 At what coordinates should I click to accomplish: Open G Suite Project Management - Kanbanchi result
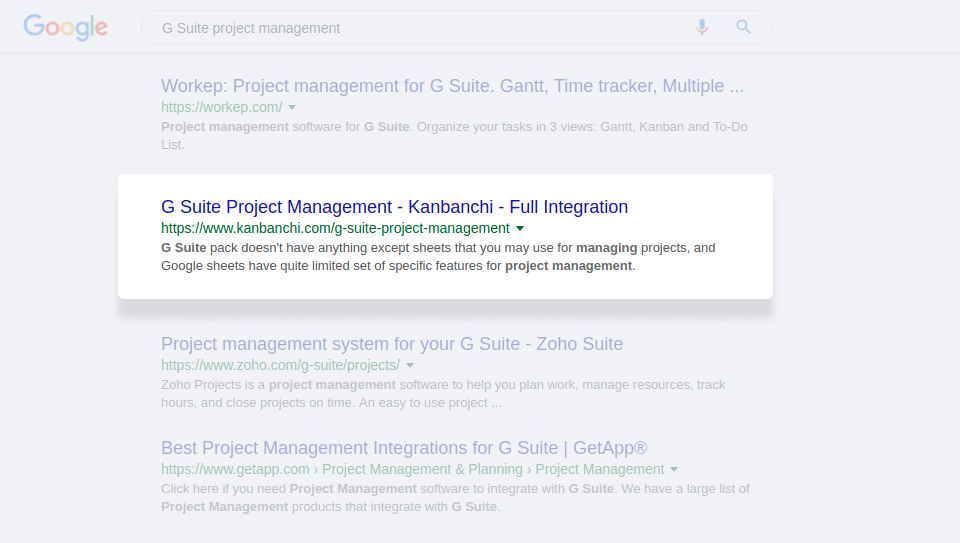[394, 207]
